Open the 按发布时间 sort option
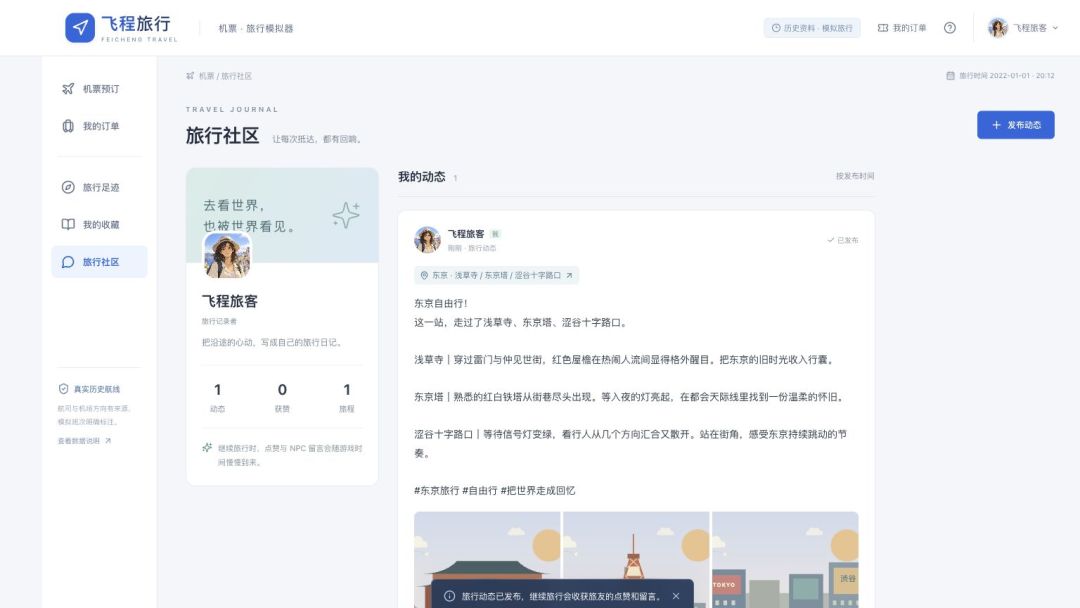This screenshot has width=1080, height=608. [855, 176]
